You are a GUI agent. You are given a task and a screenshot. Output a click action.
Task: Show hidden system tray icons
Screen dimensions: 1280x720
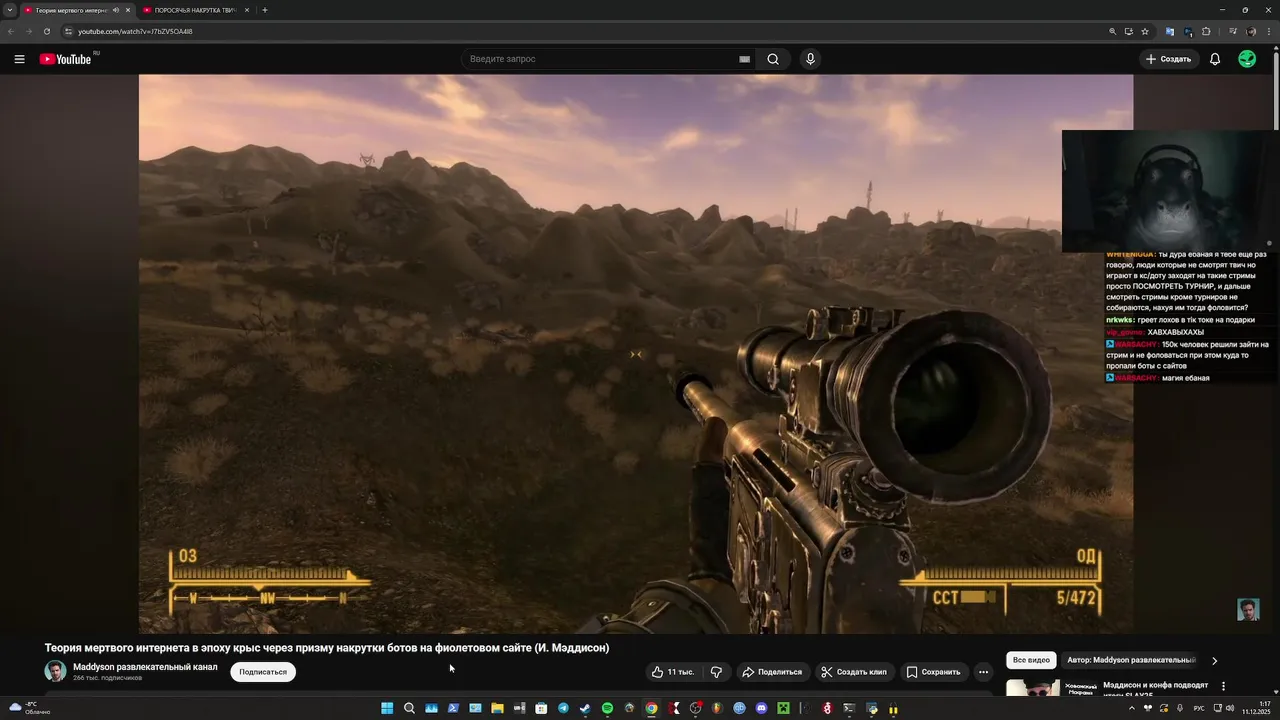pos(1132,708)
